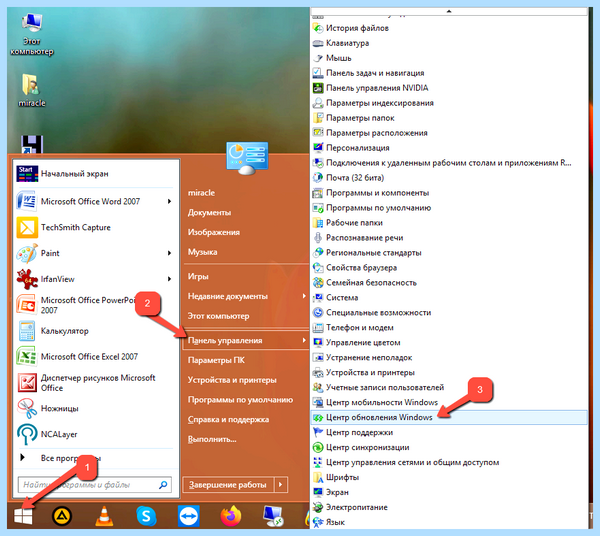Expand the IrfanView jump list arrow
Screen dimensions: 600x536
[x=170, y=279]
